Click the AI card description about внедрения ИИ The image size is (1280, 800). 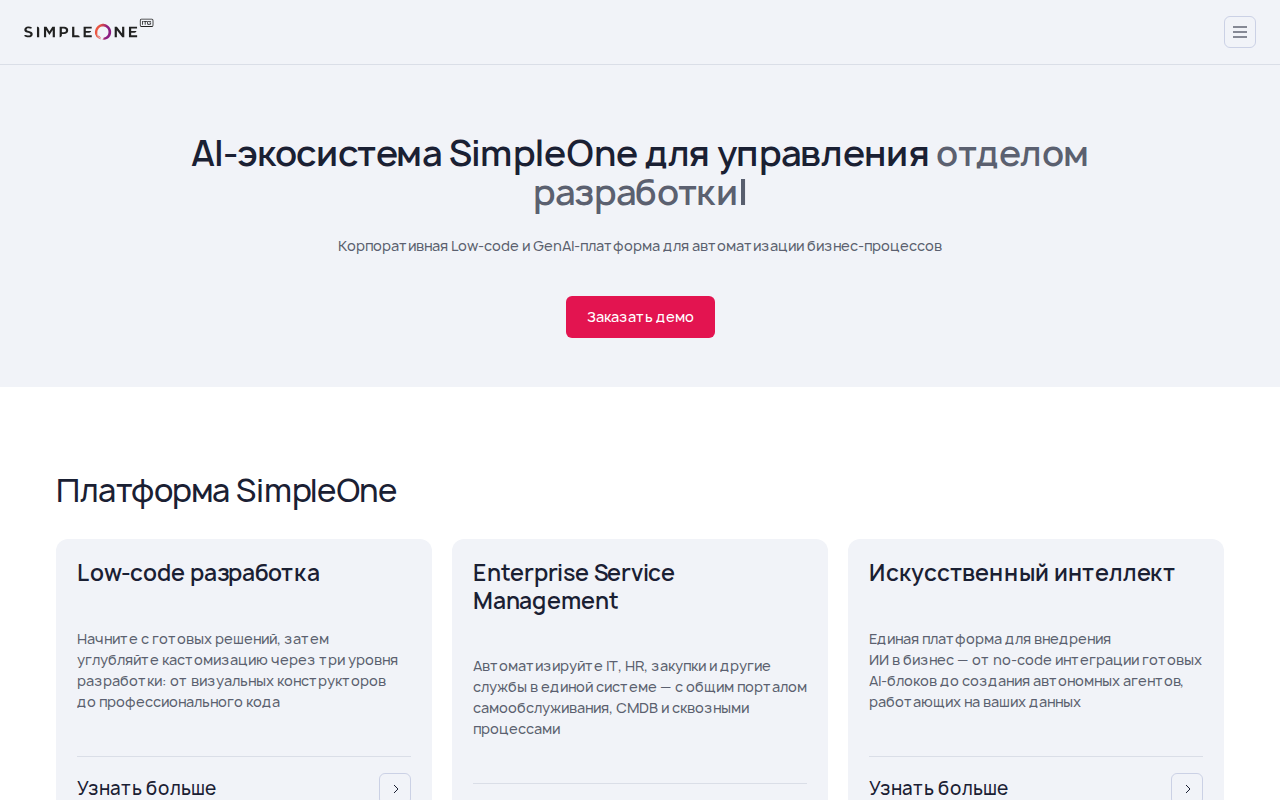[1035, 670]
